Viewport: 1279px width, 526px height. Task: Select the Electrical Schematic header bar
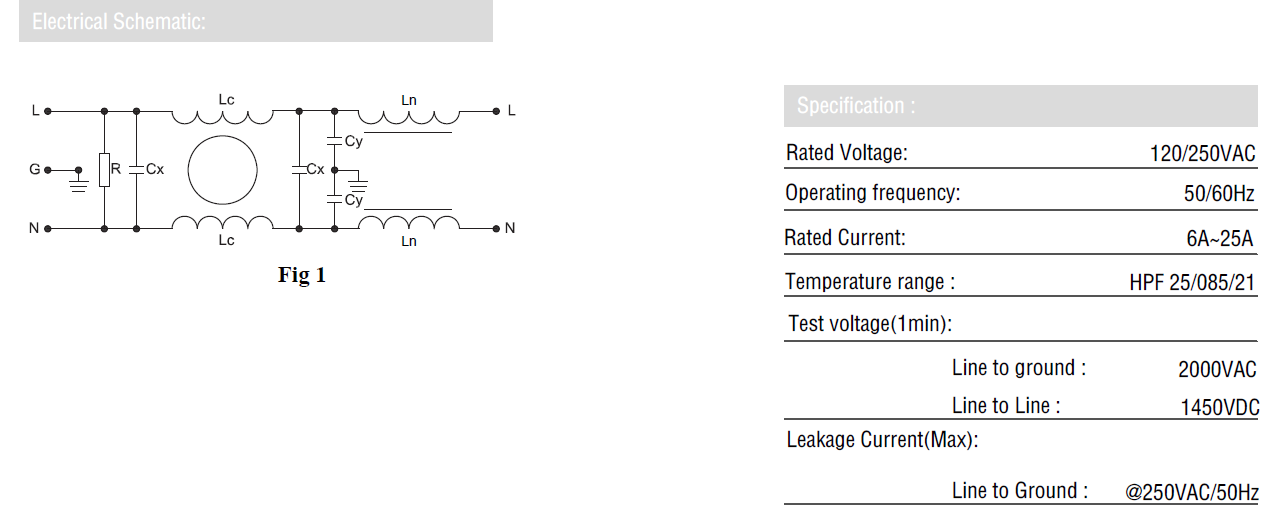[x=256, y=21]
